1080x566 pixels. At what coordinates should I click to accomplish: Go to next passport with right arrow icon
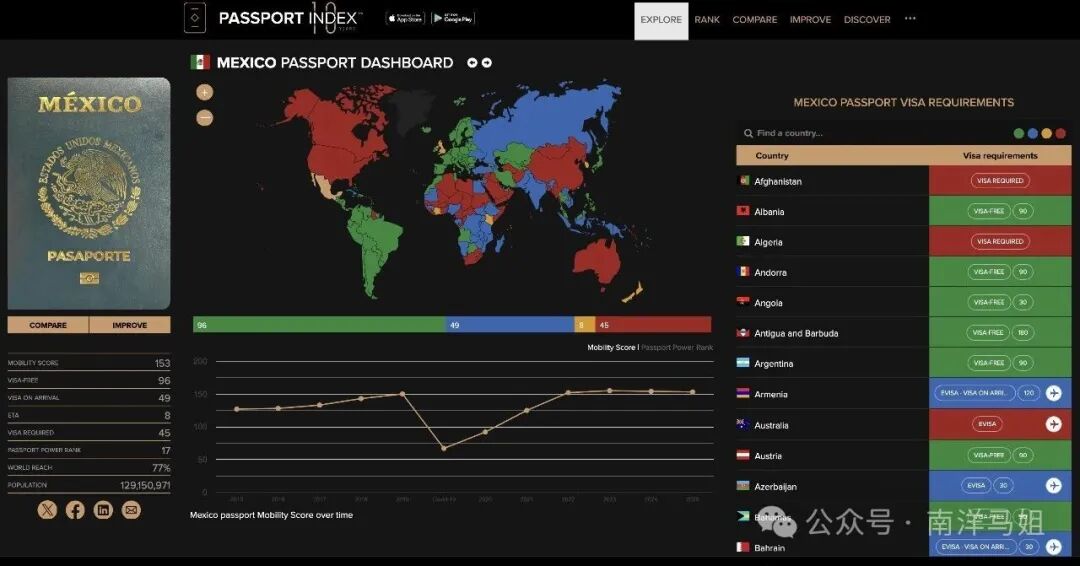(487, 63)
